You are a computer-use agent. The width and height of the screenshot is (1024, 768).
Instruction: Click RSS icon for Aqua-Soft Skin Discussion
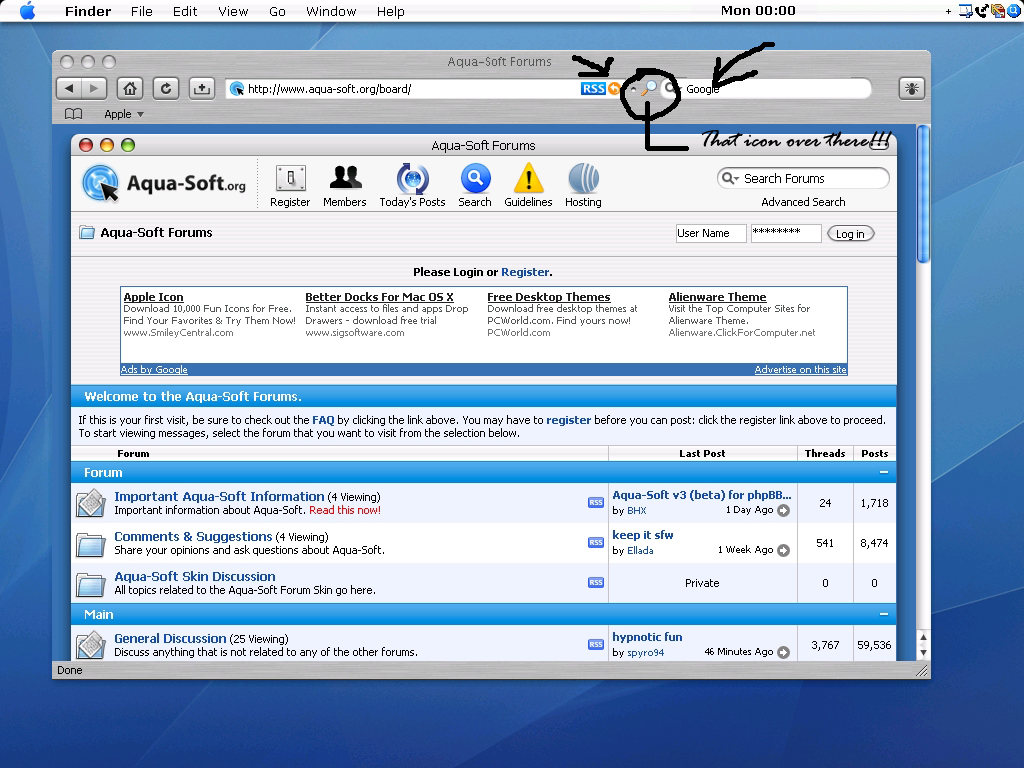(x=596, y=583)
